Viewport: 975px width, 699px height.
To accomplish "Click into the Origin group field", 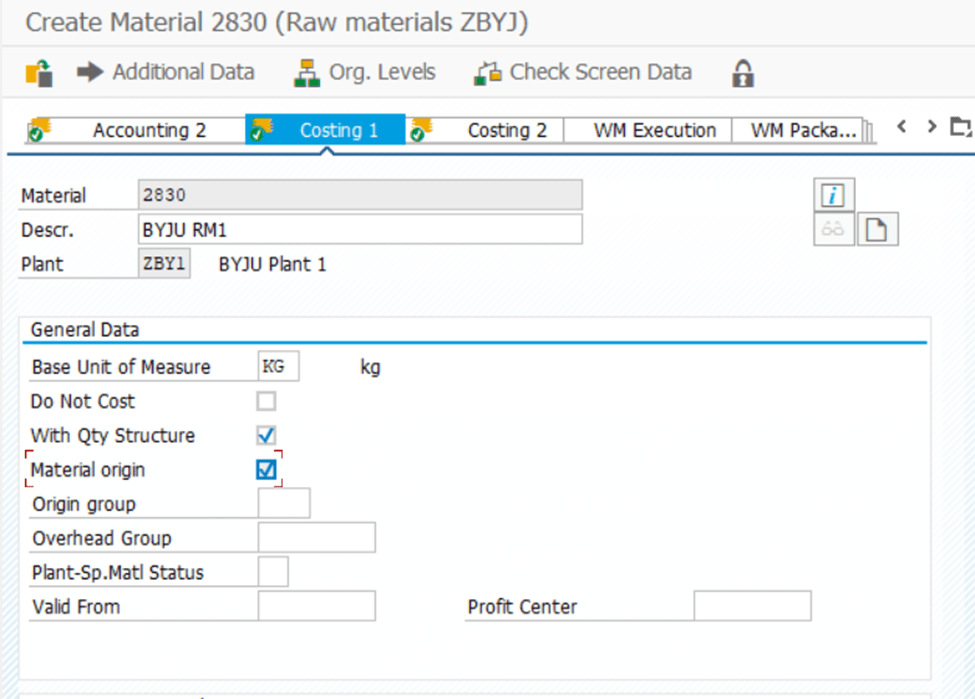I will [x=284, y=503].
